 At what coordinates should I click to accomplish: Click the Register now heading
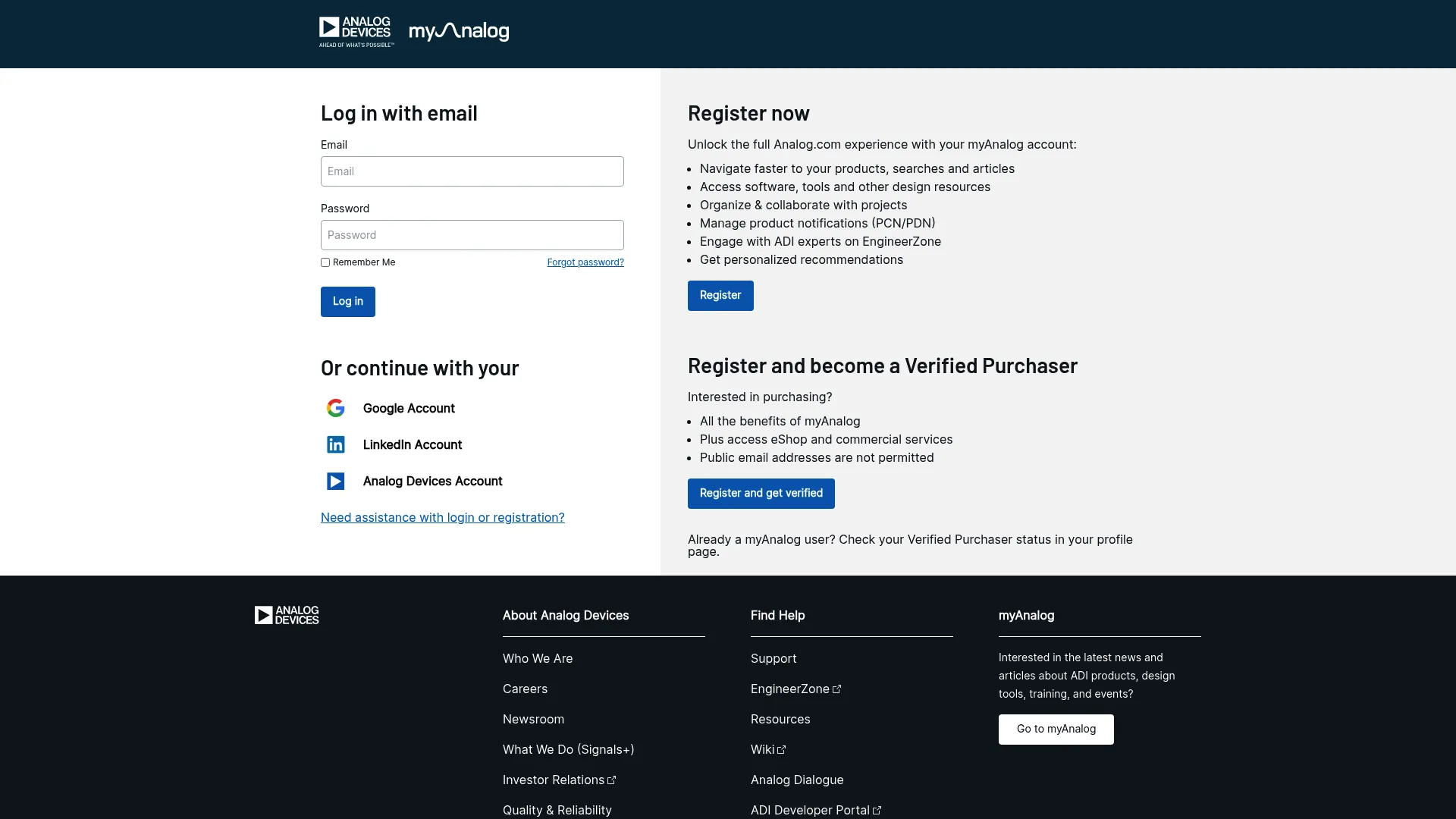click(x=748, y=114)
